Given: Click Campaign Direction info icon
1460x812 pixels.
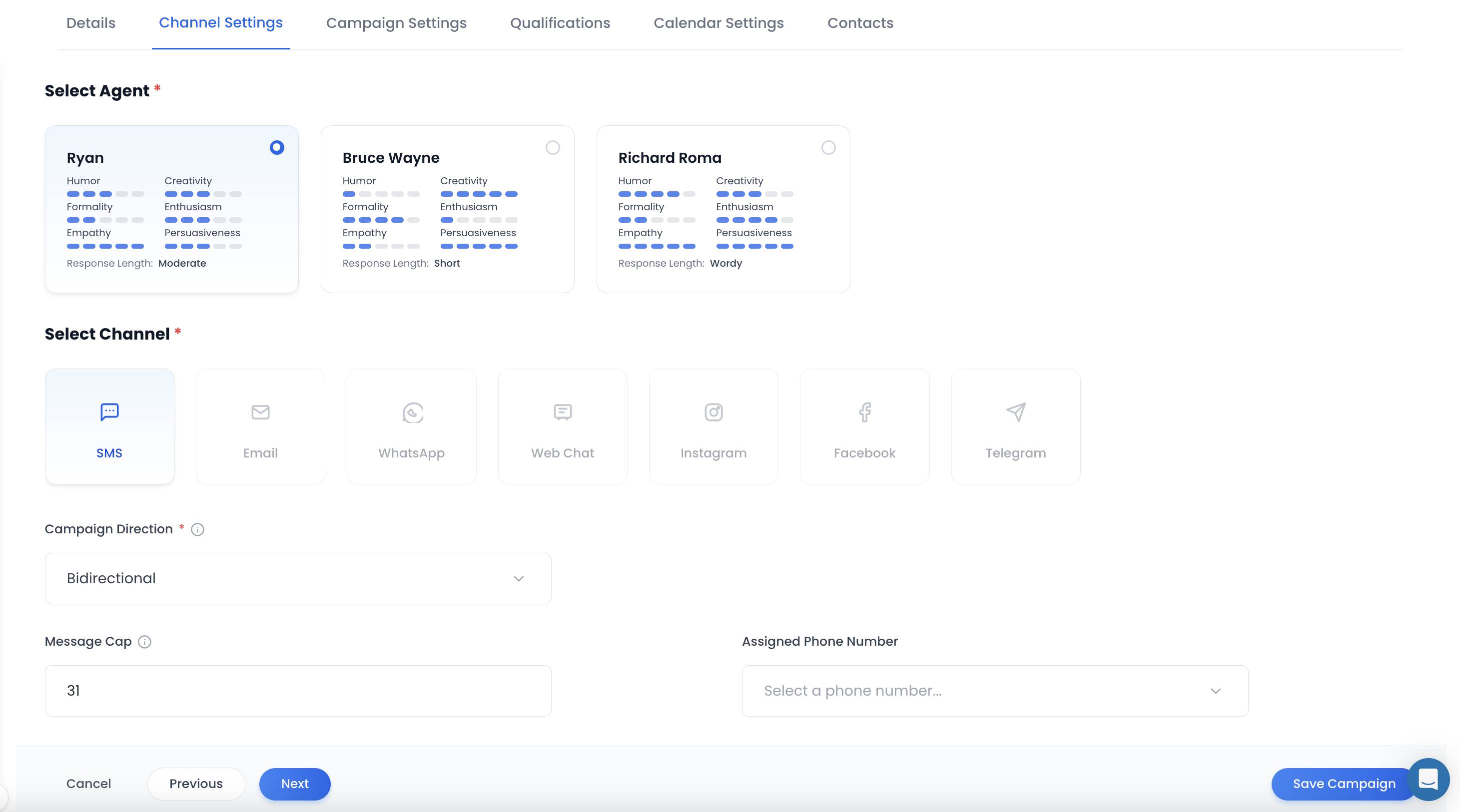Looking at the screenshot, I should click(x=197, y=529).
